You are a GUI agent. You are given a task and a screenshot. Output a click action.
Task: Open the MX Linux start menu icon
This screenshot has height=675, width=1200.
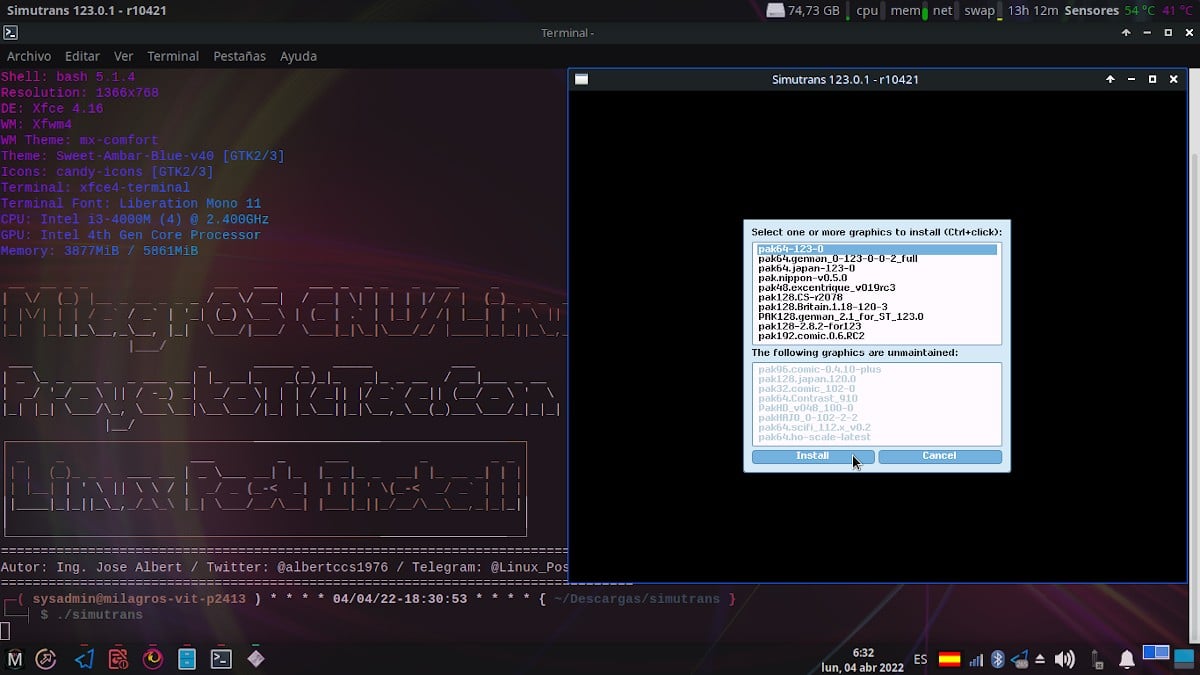tap(15, 659)
